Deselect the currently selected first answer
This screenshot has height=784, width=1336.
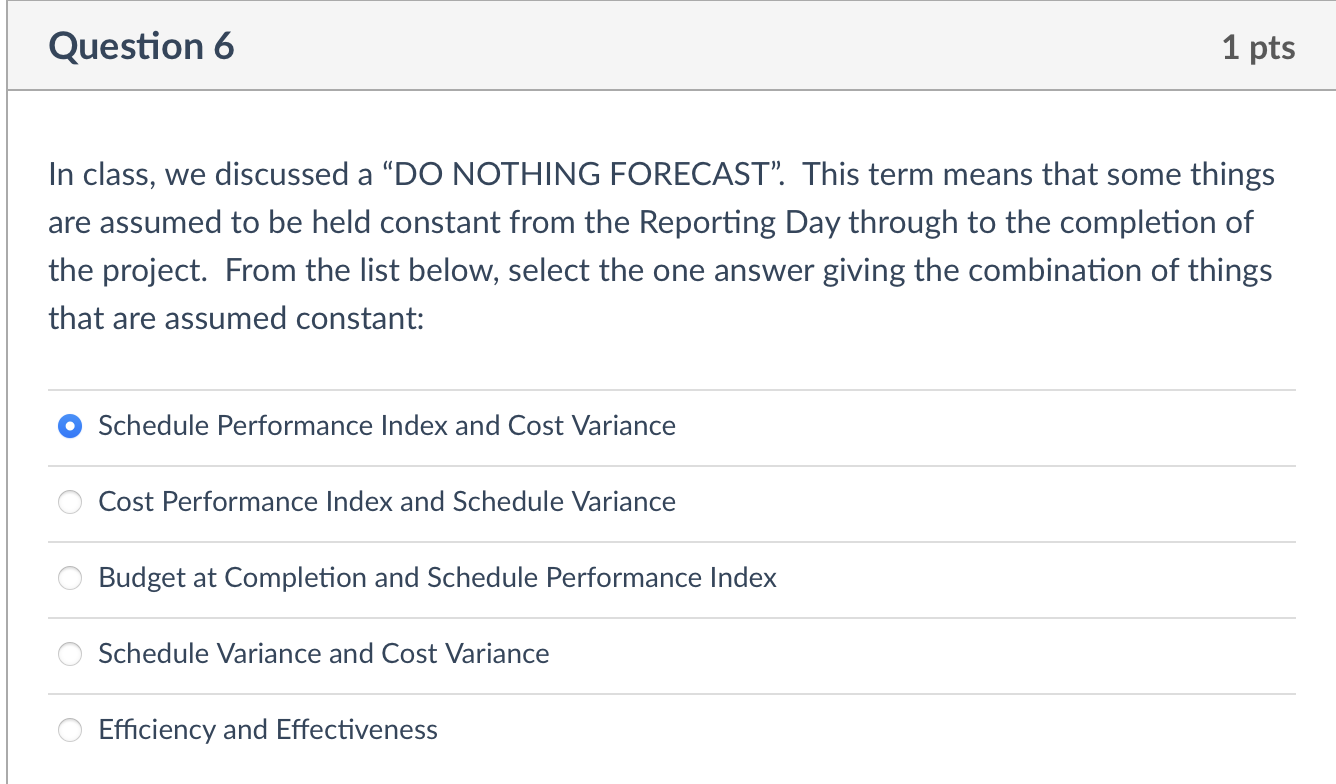(70, 426)
